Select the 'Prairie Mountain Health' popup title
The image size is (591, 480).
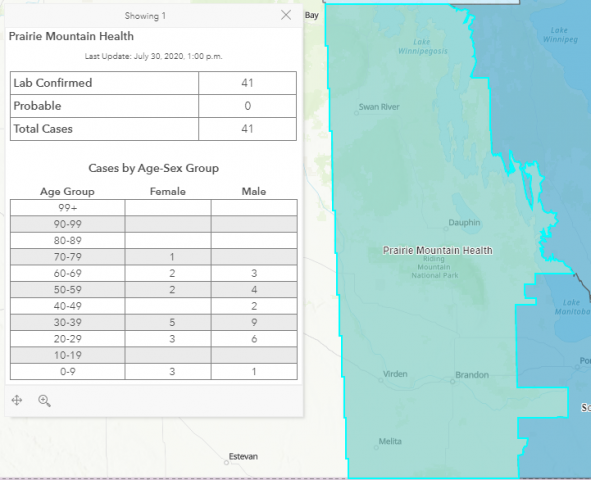(x=71, y=36)
